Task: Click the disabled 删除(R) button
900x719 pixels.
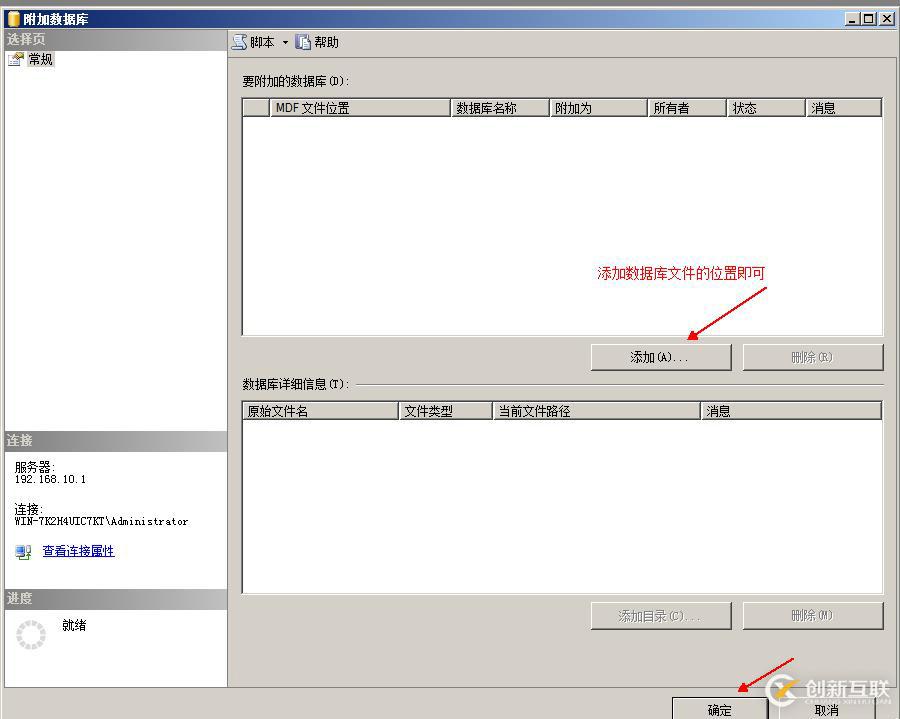Action: (x=812, y=356)
